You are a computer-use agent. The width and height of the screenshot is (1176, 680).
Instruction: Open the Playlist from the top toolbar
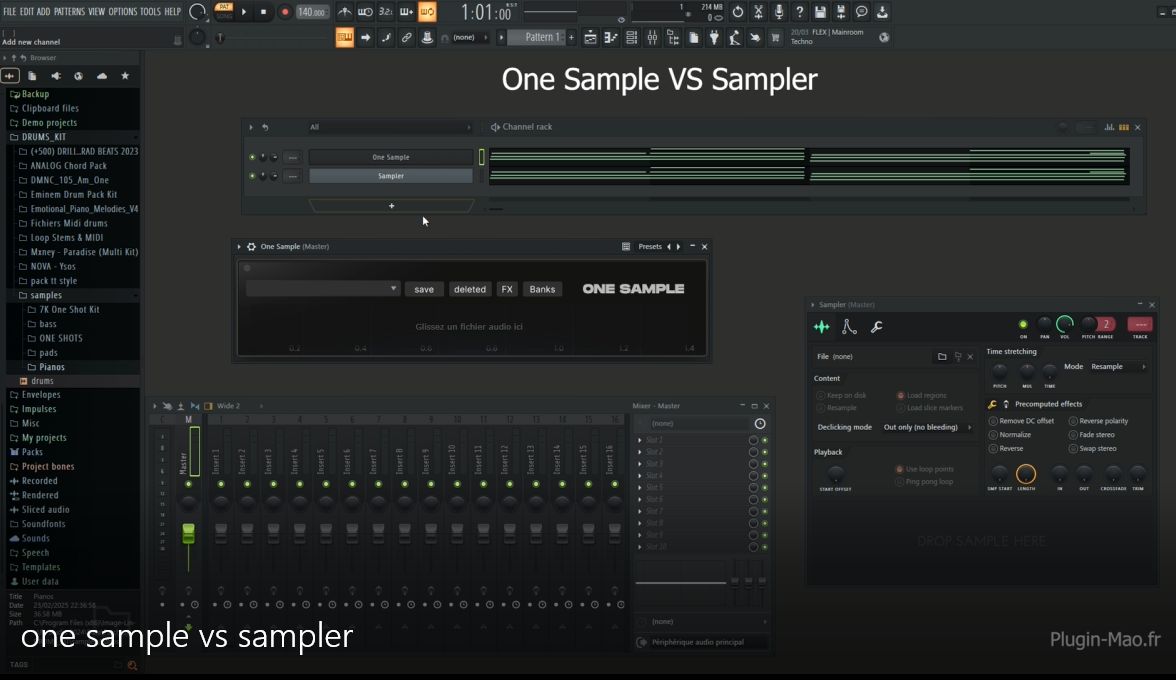coord(591,37)
